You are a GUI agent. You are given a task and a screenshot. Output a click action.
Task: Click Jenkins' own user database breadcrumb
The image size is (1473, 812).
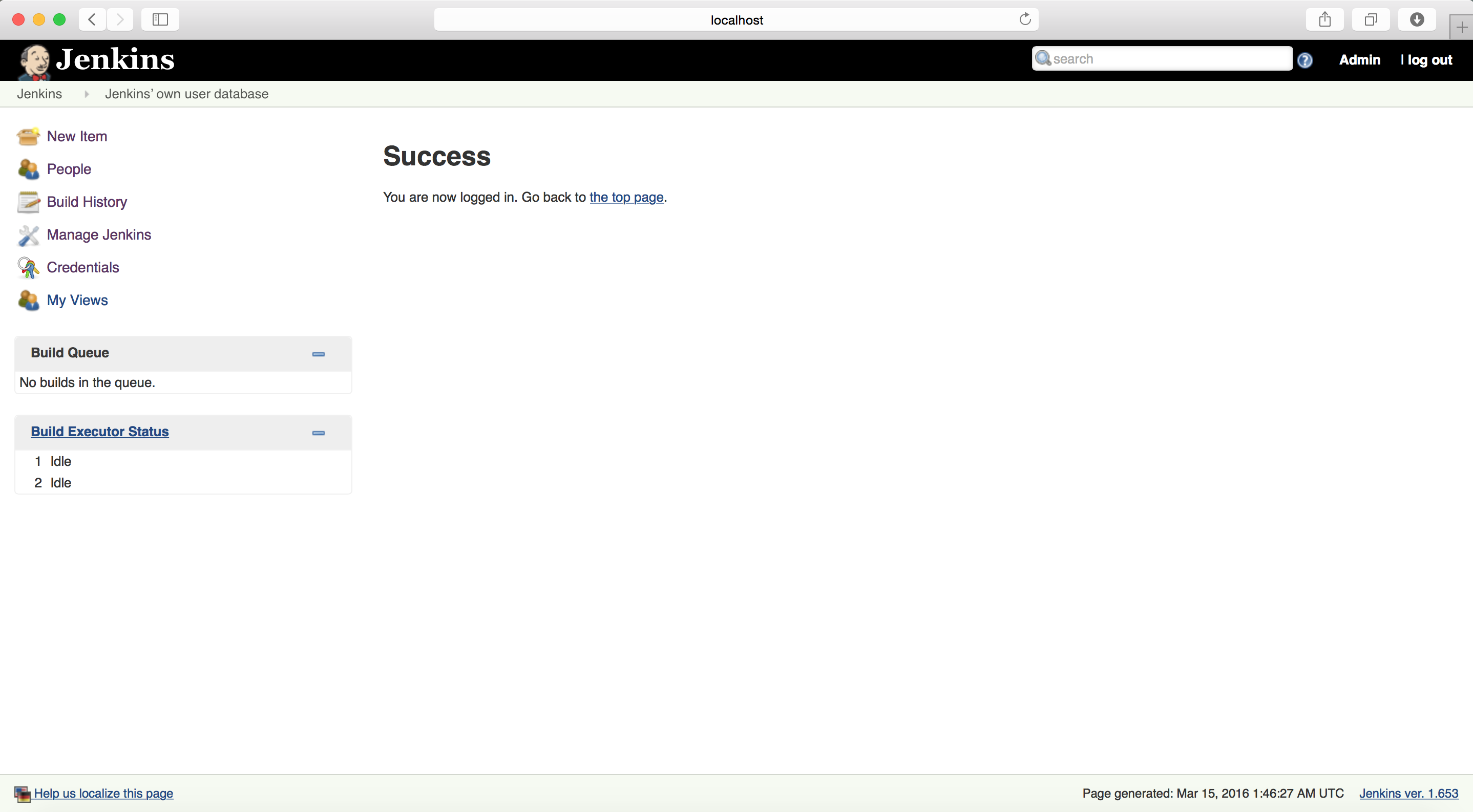tap(186, 94)
